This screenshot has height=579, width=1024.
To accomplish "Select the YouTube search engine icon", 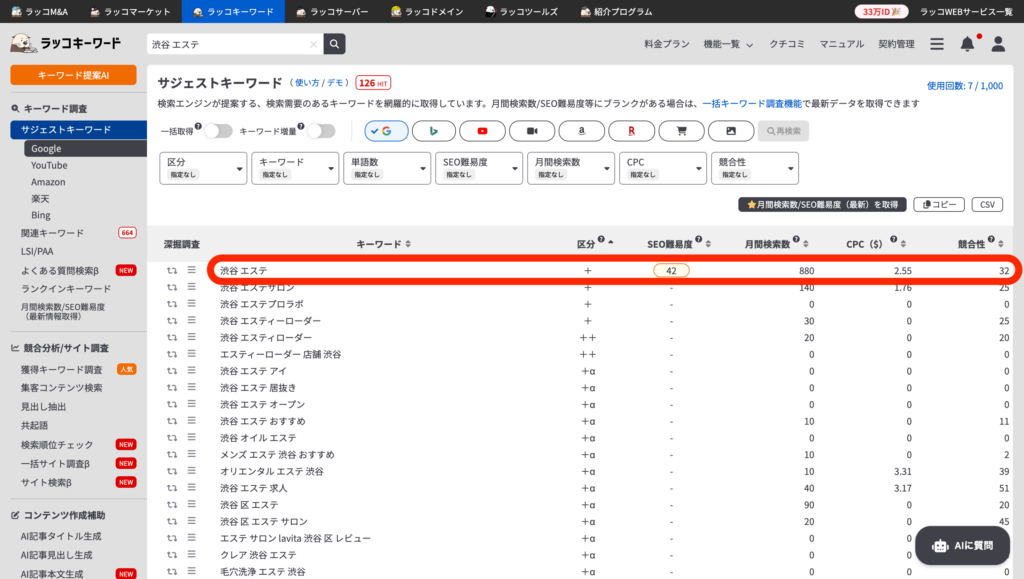I will pyautogui.click(x=483, y=131).
